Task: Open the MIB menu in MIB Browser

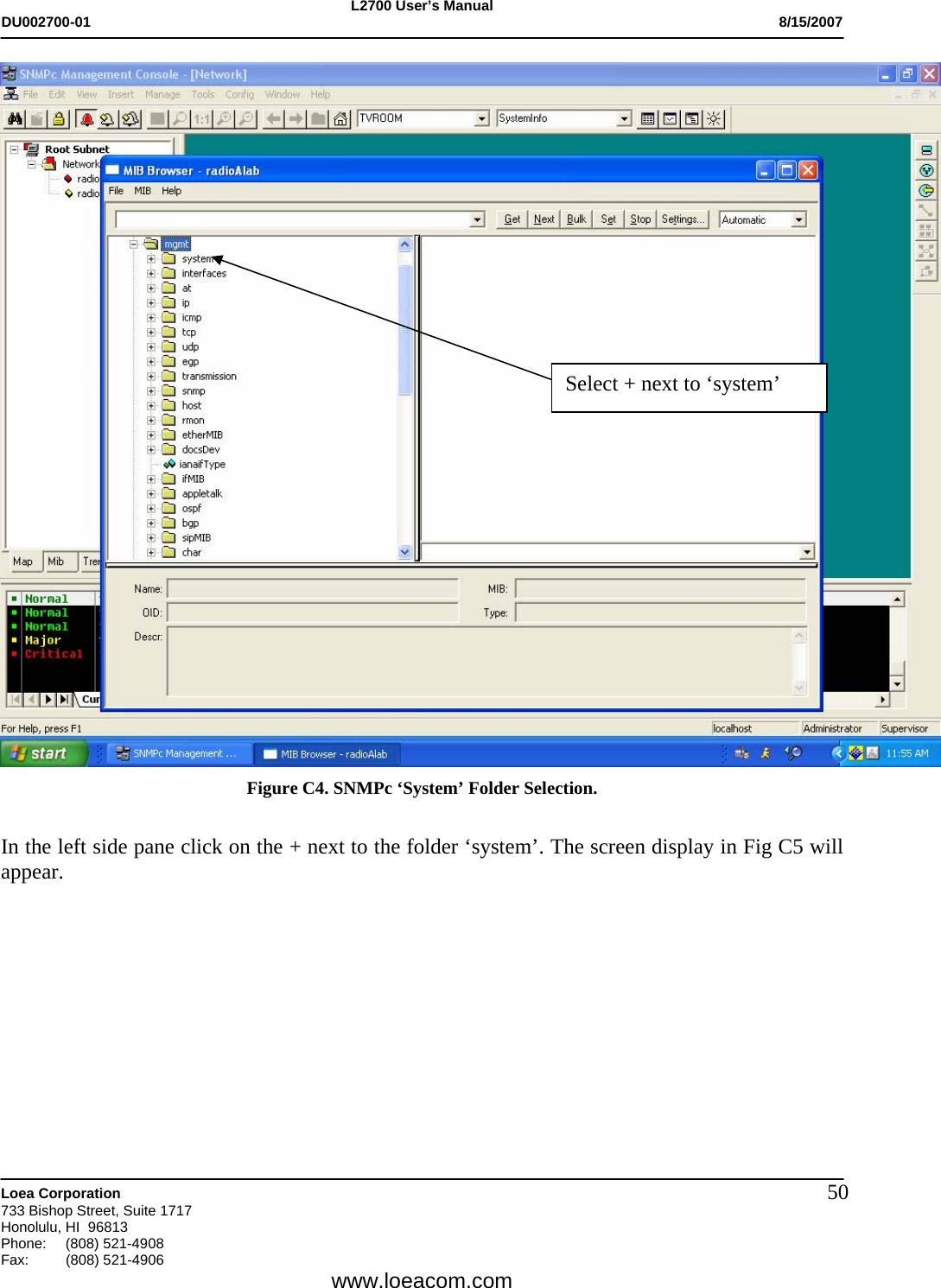Action: [x=143, y=192]
